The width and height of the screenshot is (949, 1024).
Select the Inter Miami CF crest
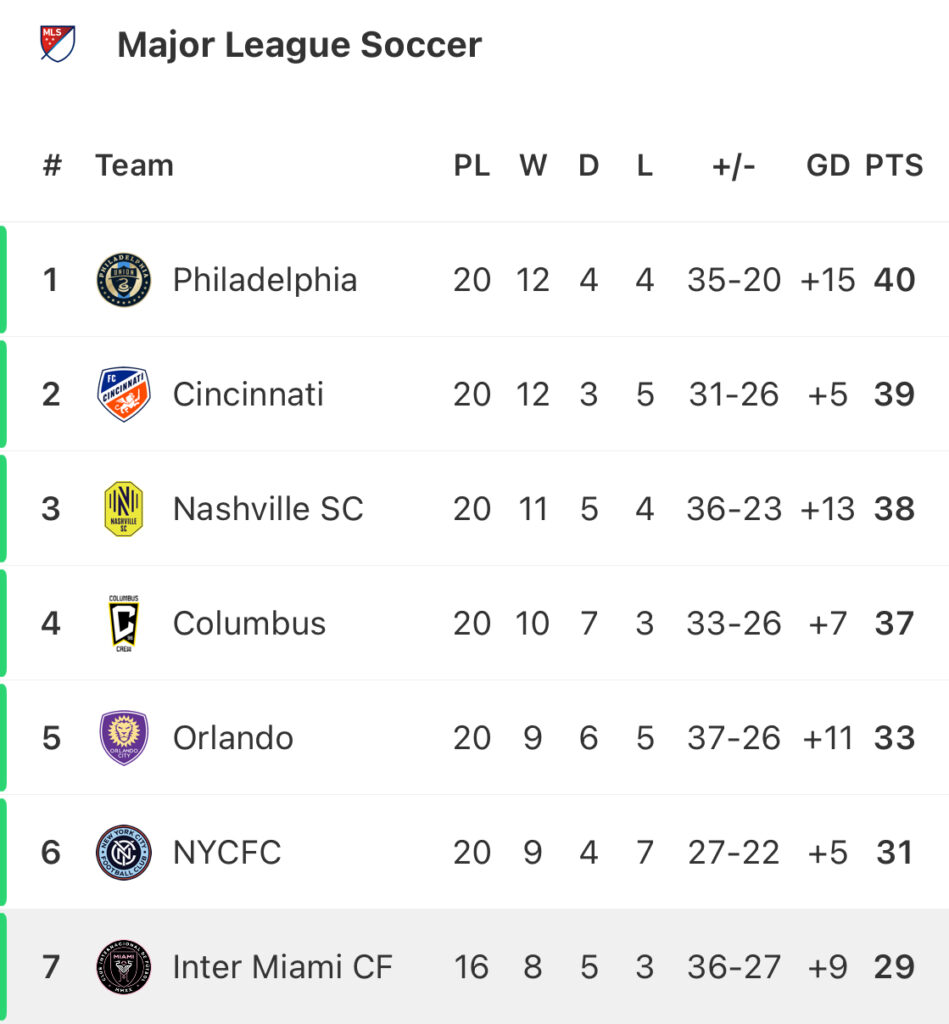pyautogui.click(x=123, y=967)
